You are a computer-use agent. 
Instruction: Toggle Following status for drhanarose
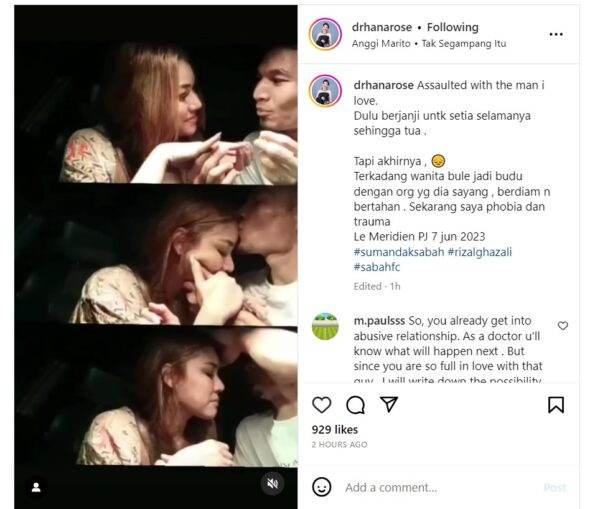[x=452, y=27]
